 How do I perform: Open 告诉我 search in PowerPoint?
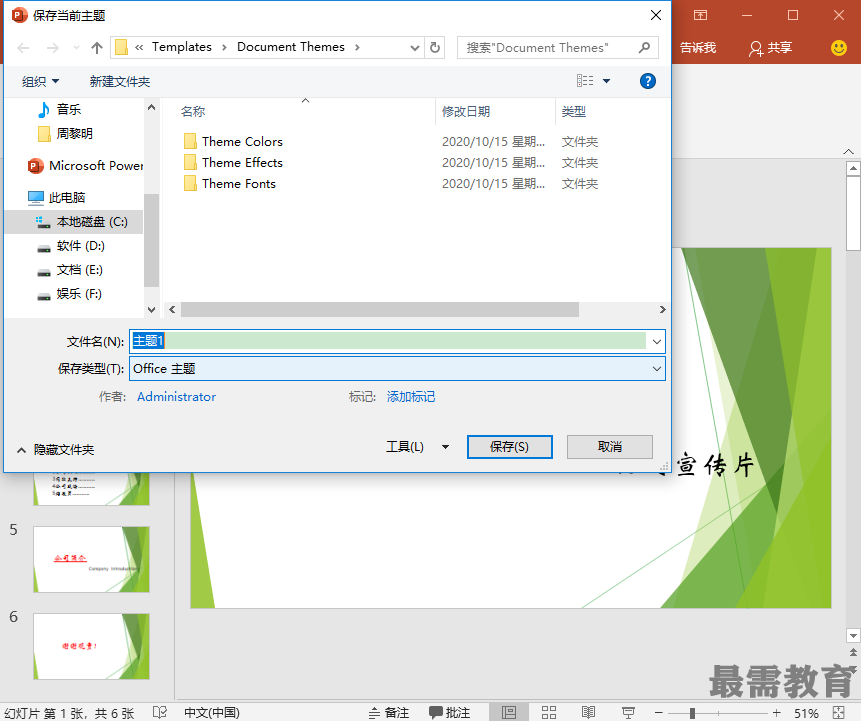point(698,48)
